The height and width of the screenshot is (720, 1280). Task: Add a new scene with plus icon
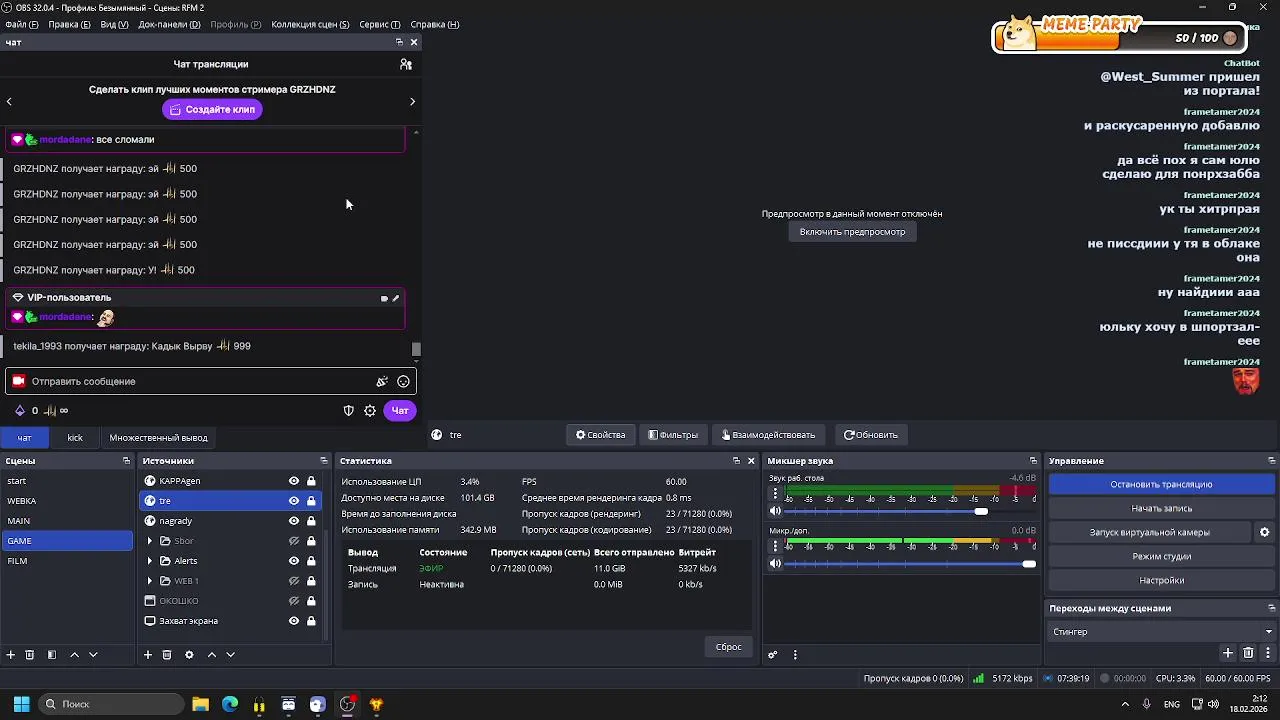coord(11,654)
